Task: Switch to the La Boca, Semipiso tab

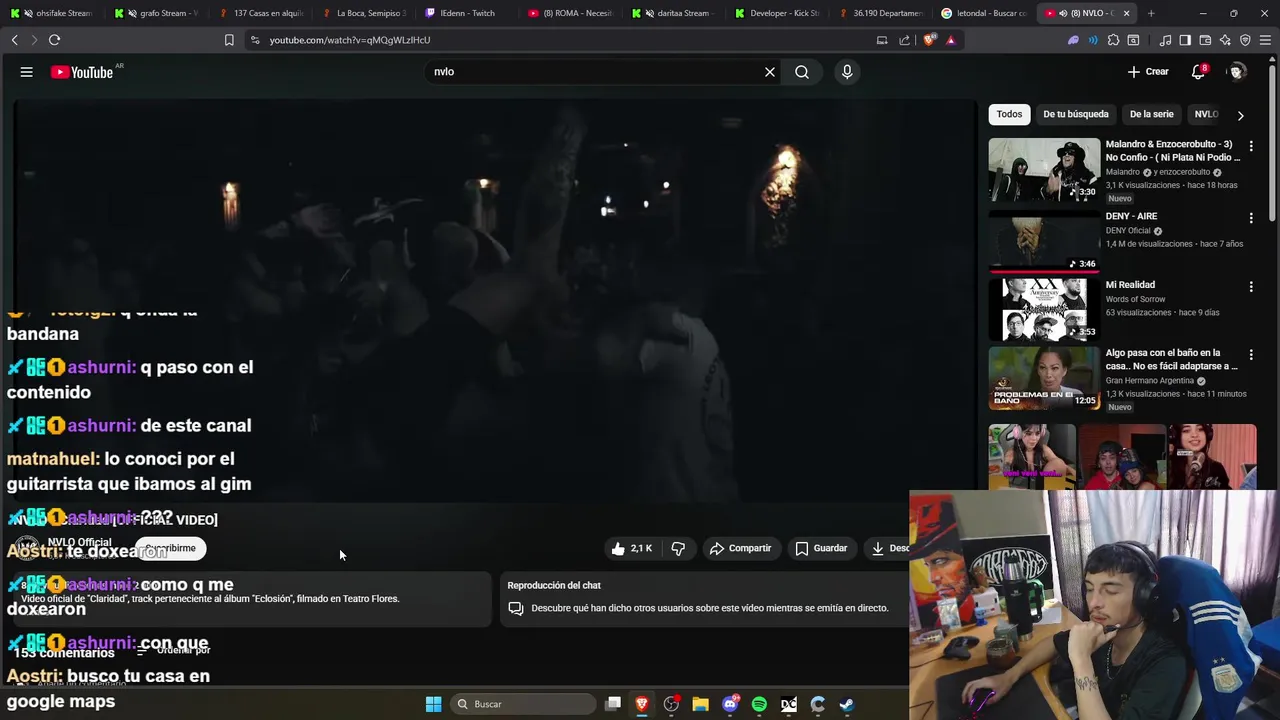Action: 365,13
